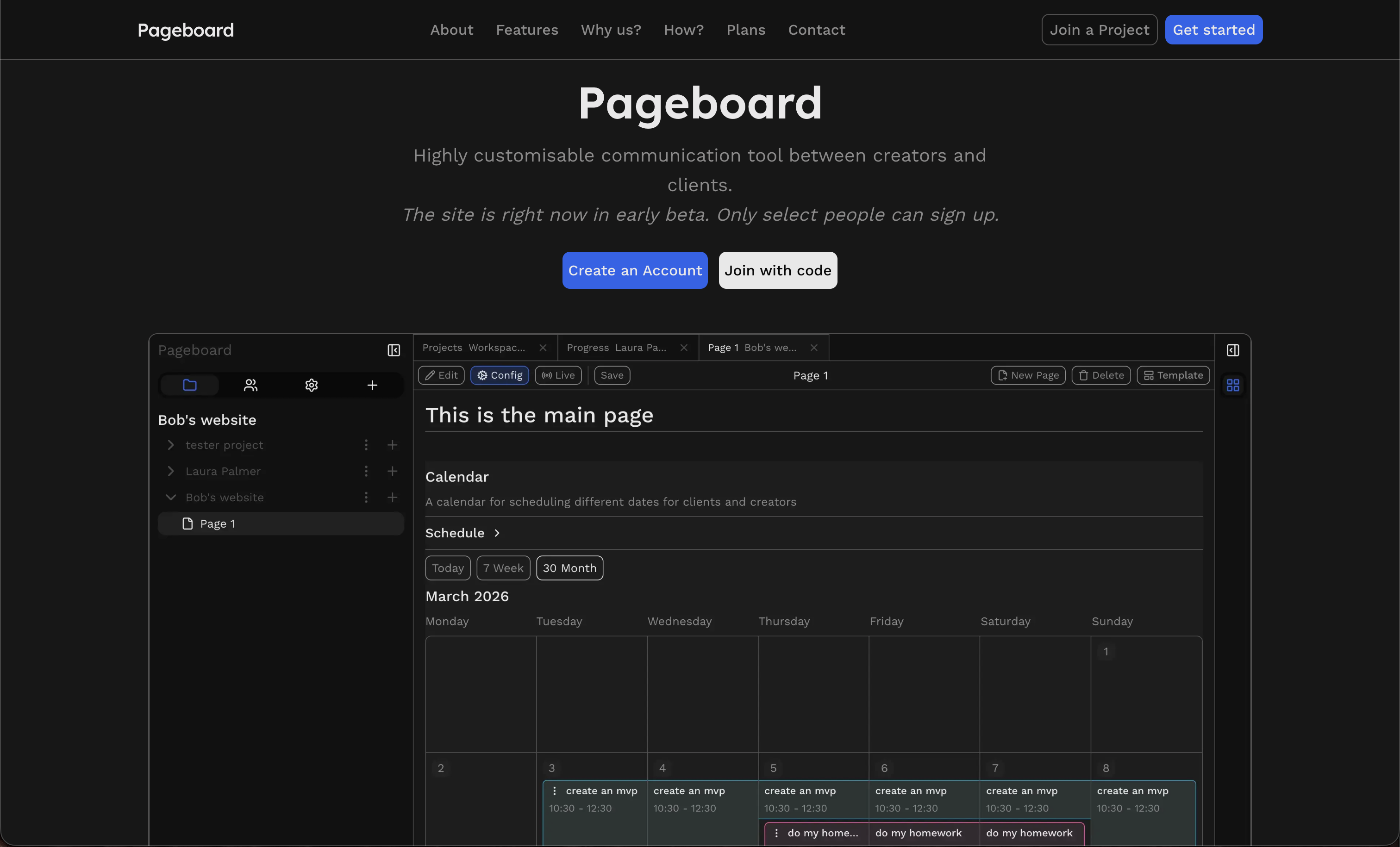Open the members (people) sidebar icon
Viewport: 1400px width, 847px height.
coord(250,385)
